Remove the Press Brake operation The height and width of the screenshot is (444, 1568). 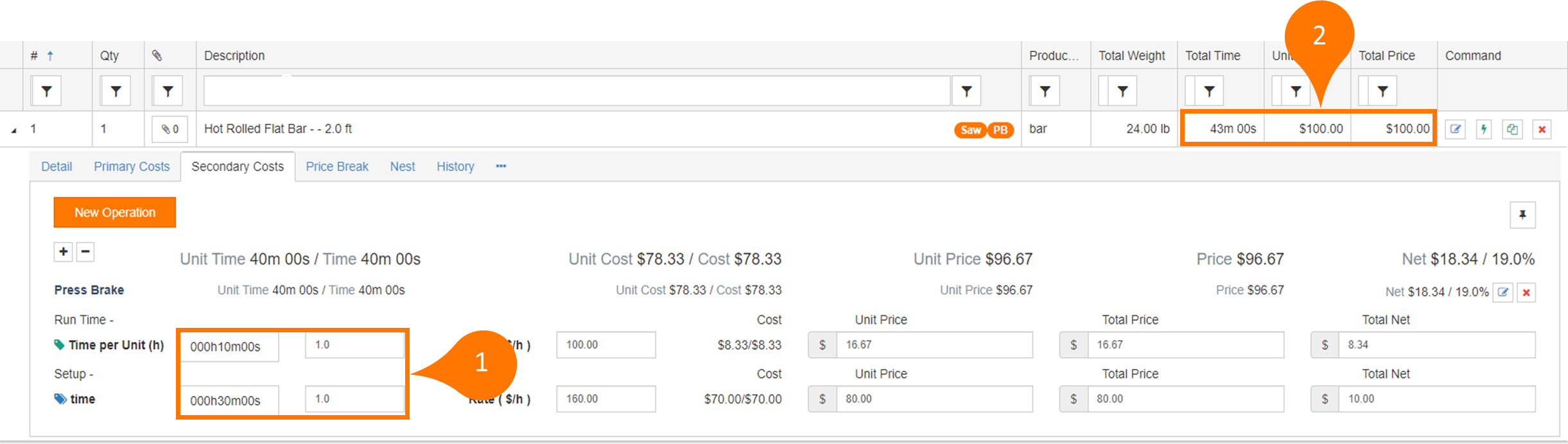click(1526, 292)
